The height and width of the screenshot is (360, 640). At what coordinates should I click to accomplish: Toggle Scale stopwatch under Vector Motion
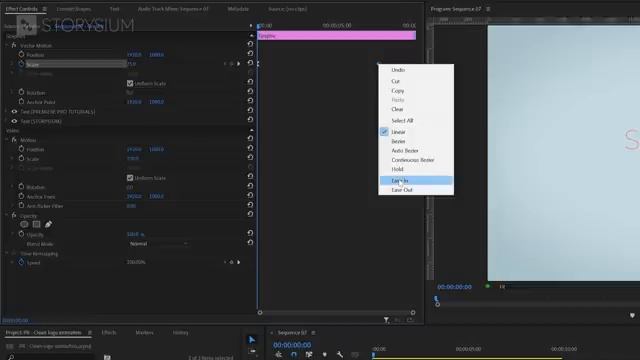(x=21, y=64)
